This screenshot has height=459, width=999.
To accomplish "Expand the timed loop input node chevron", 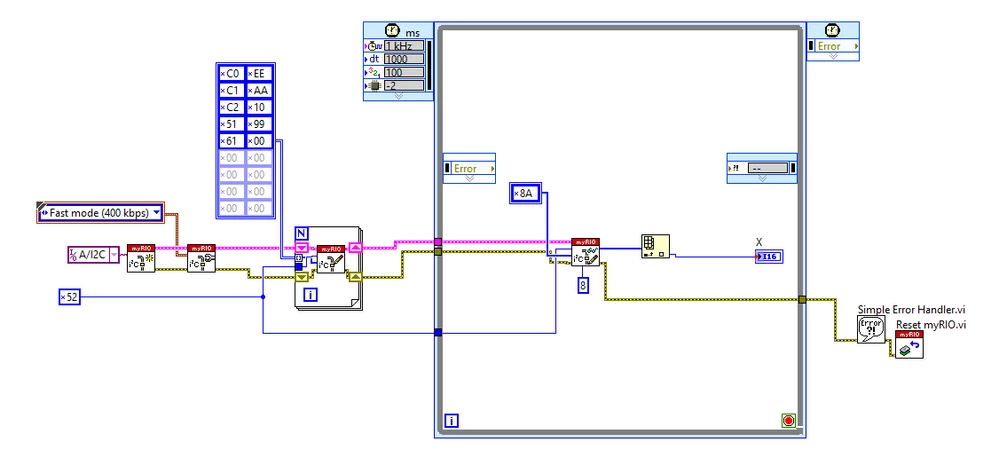I will 398,96.
